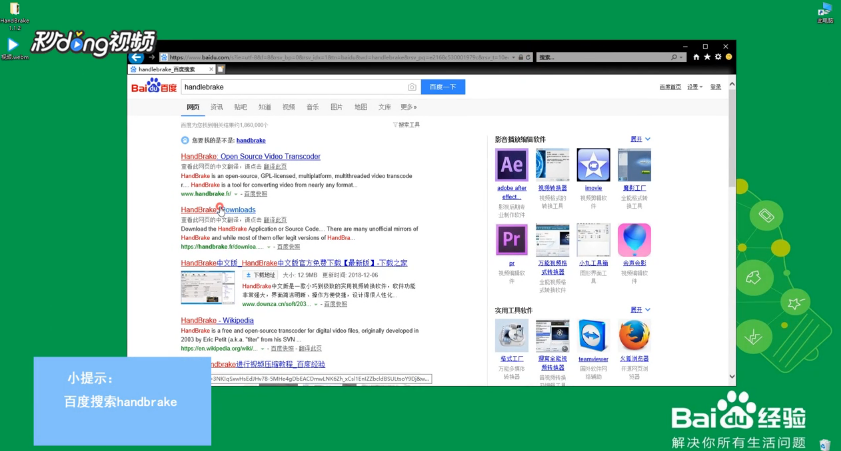
Task: Open the 狸窝全能视频转换器 thumbnail
Action: click(x=552, y=336)
